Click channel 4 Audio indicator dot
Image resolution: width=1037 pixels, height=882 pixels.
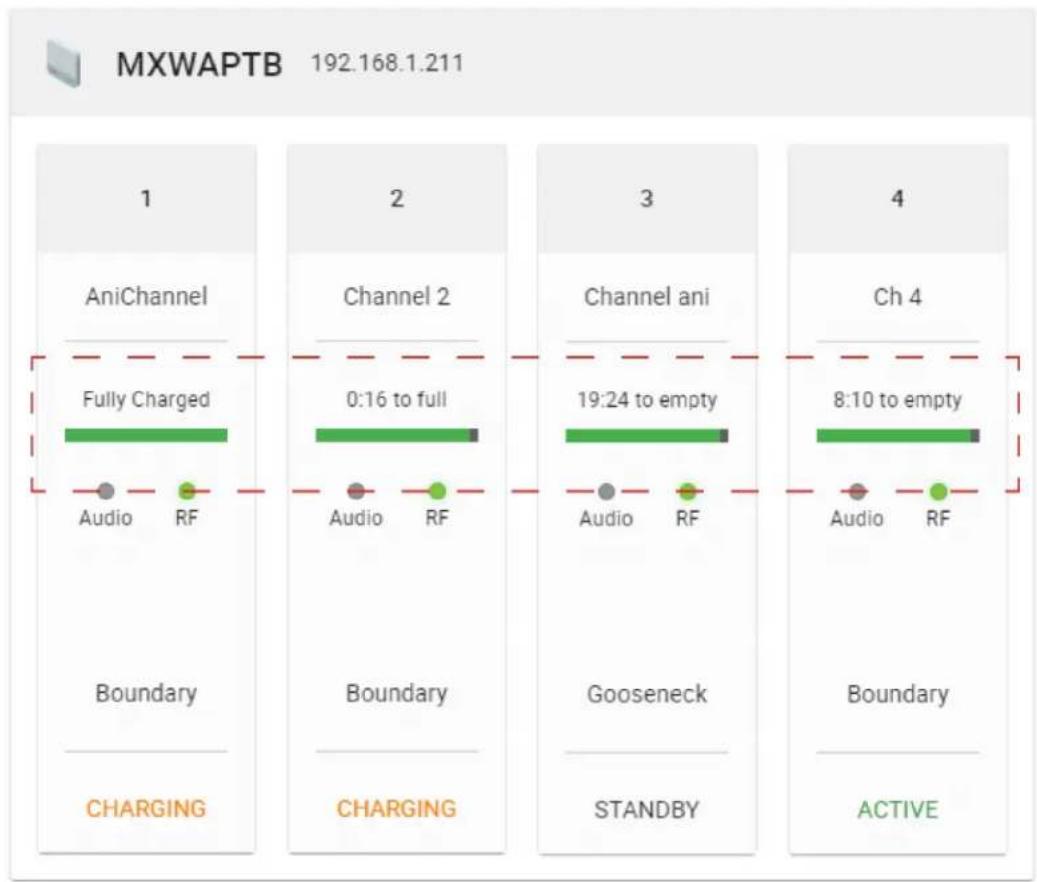point(857,491)
